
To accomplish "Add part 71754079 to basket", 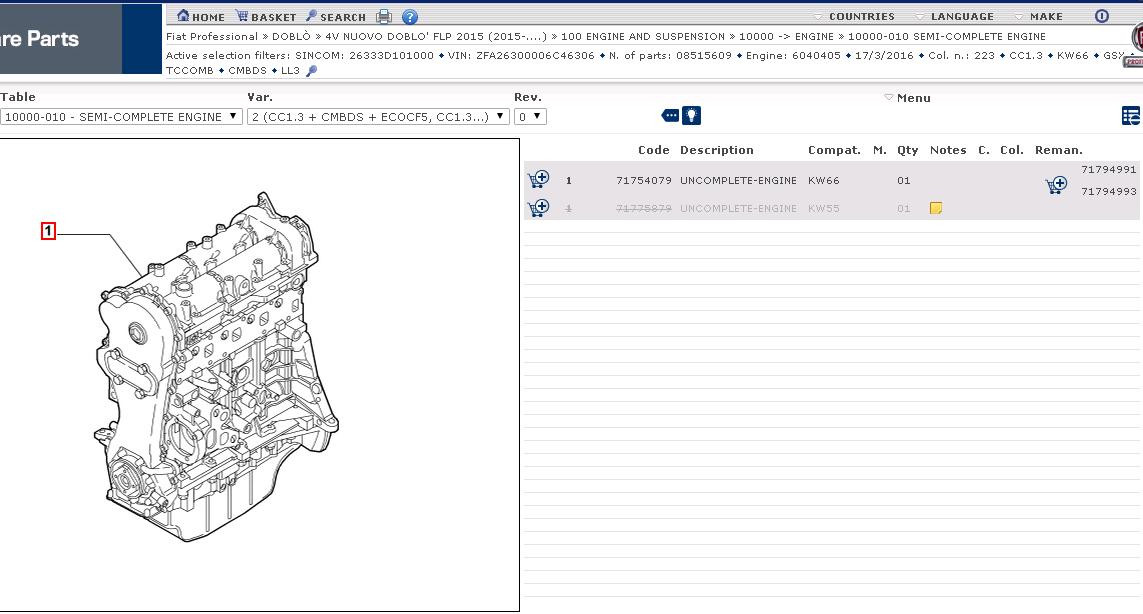I will click(x=538, y=180).
